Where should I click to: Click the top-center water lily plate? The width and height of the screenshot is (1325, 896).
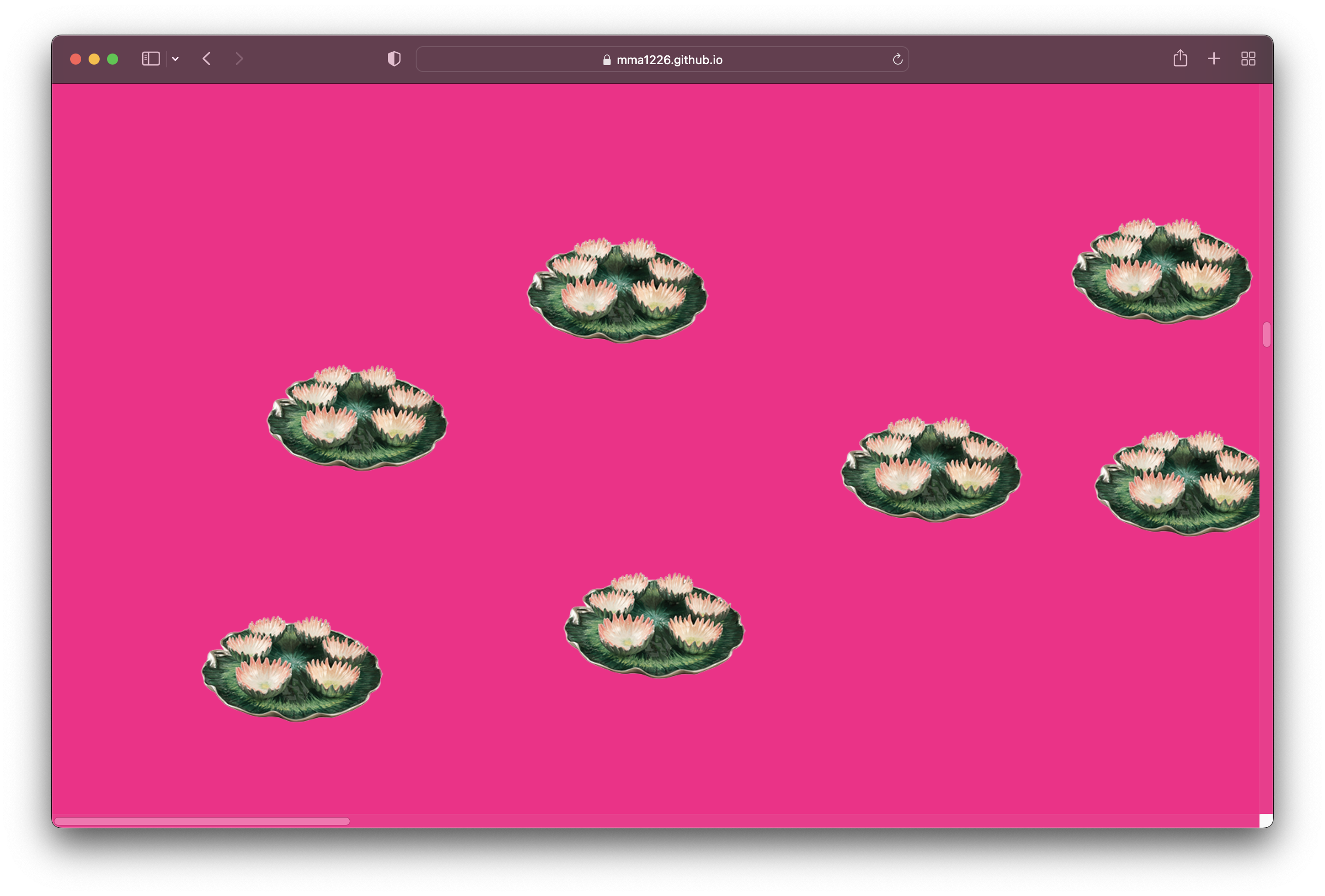pos(617,290)
